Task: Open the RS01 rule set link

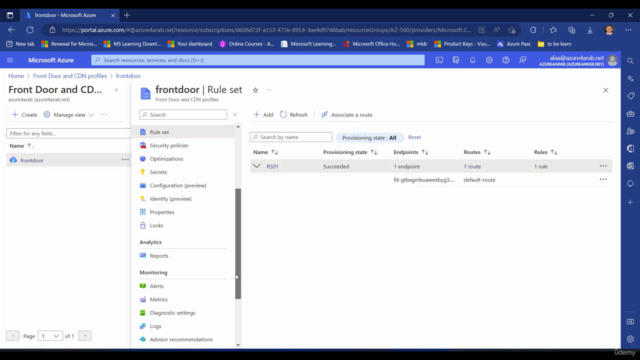Action: 272,167
